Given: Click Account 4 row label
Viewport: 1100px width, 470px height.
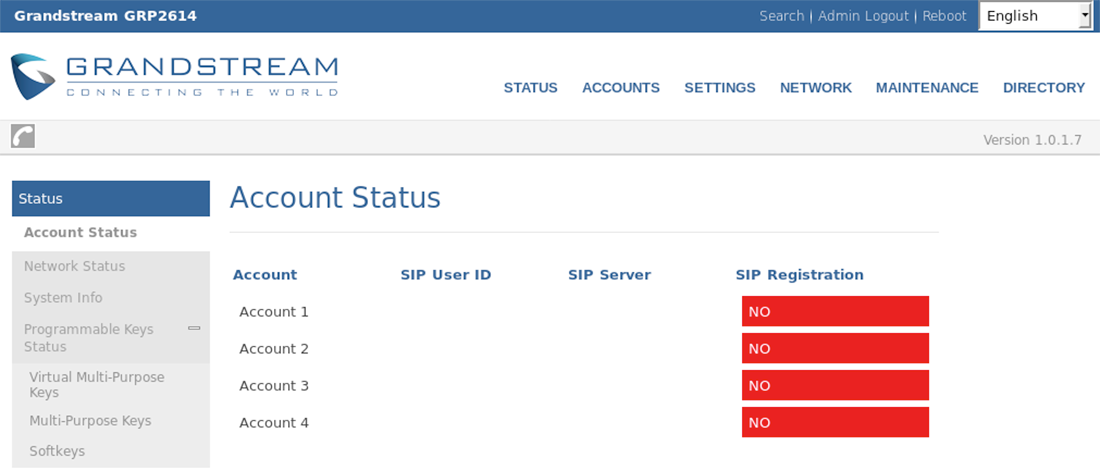Looking at the screenshot, I should (x=274, y=423).
